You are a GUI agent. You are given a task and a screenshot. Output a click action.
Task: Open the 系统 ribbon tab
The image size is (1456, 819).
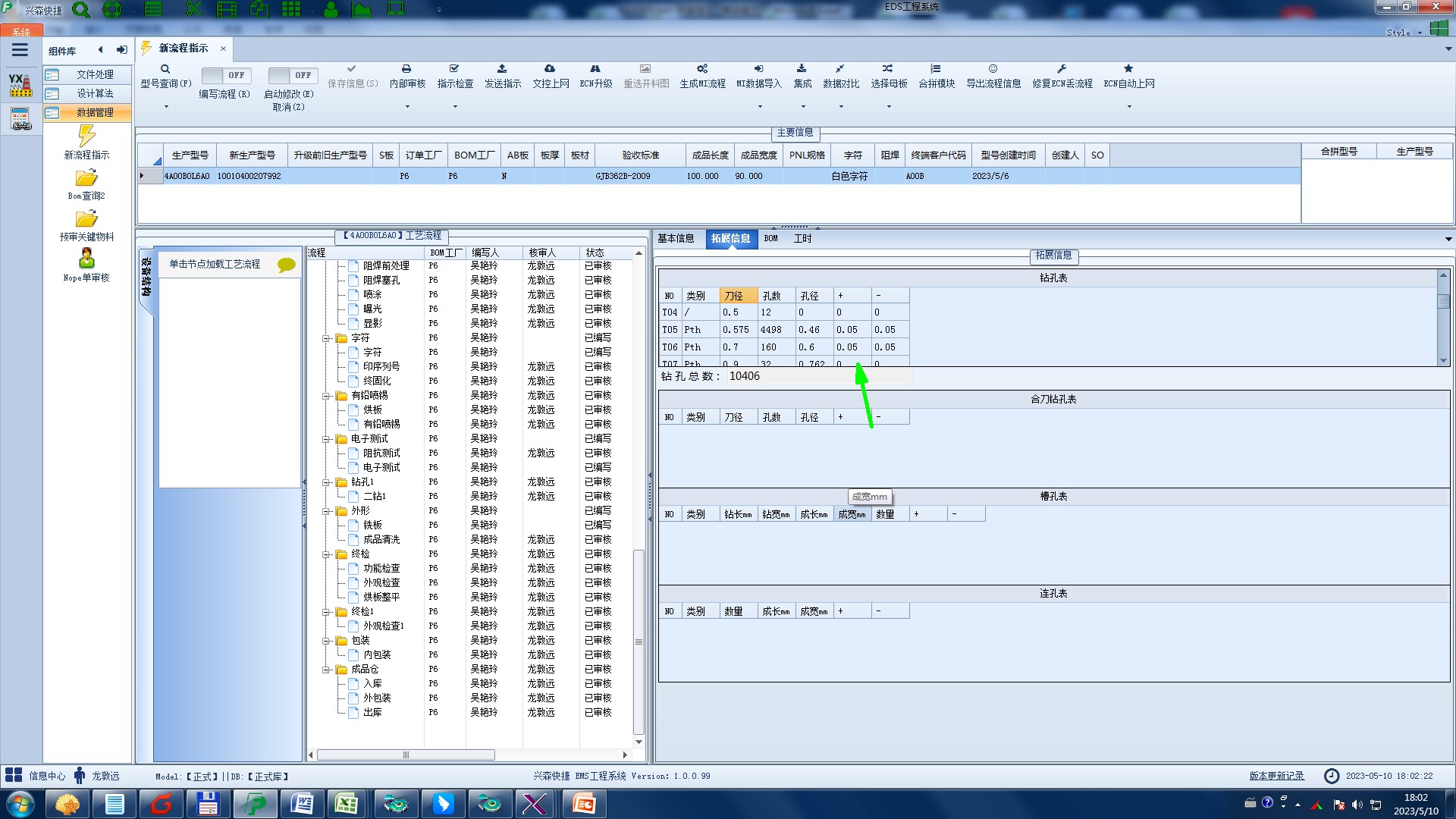tap(21, 32)
